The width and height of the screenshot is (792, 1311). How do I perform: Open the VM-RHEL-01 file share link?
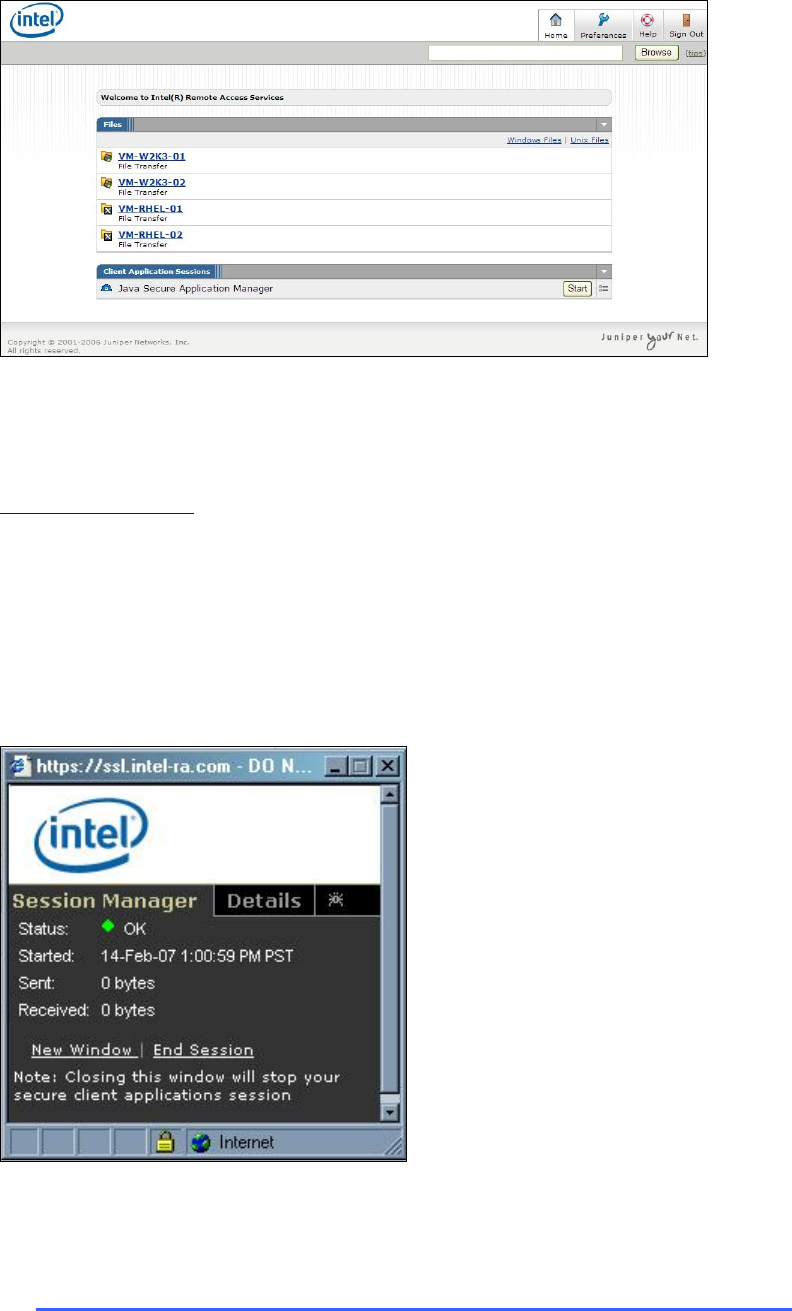click(x=150, y=208)
